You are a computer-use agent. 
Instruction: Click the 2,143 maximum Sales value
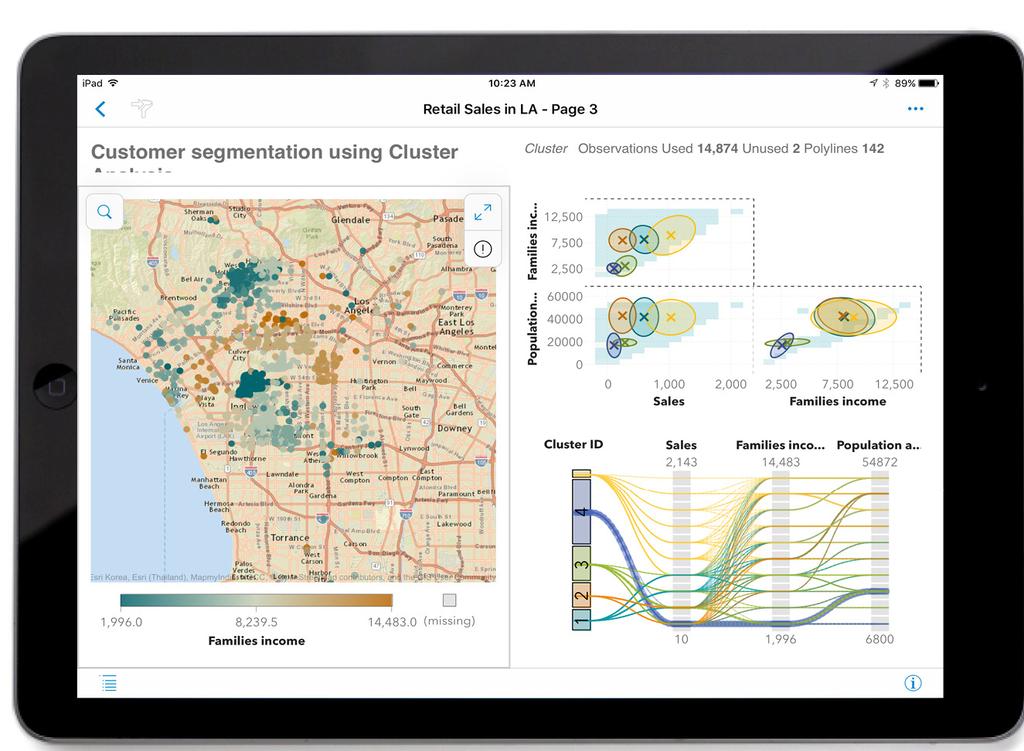pos(681,462)
